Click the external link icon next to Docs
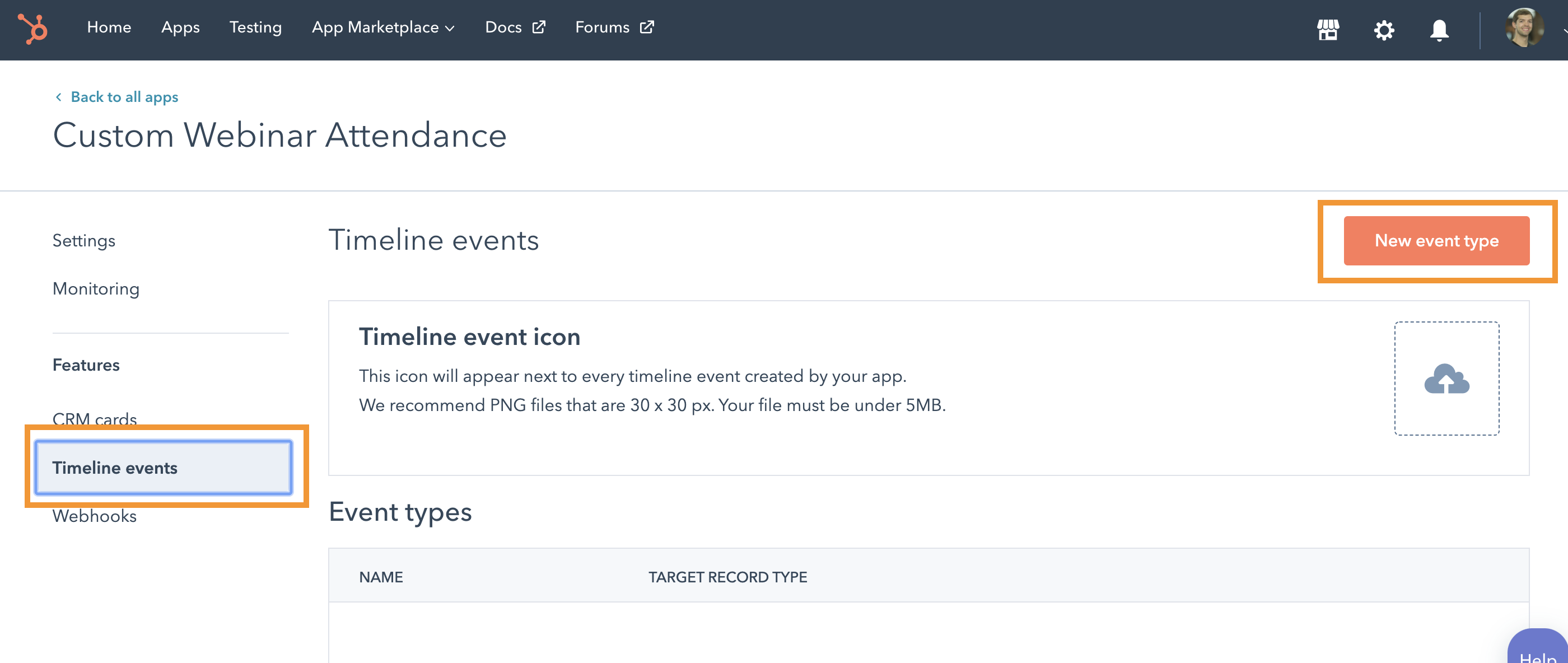 click(x=538, y=27)
